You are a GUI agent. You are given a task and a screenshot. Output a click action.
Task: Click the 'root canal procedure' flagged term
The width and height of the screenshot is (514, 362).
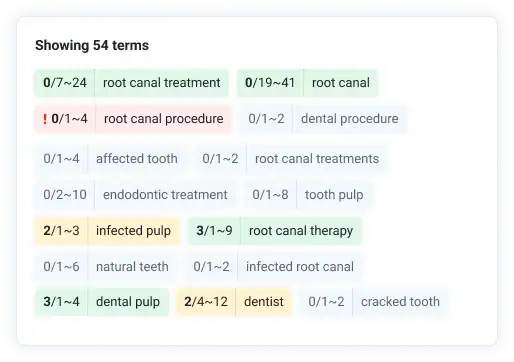[133, 119]
